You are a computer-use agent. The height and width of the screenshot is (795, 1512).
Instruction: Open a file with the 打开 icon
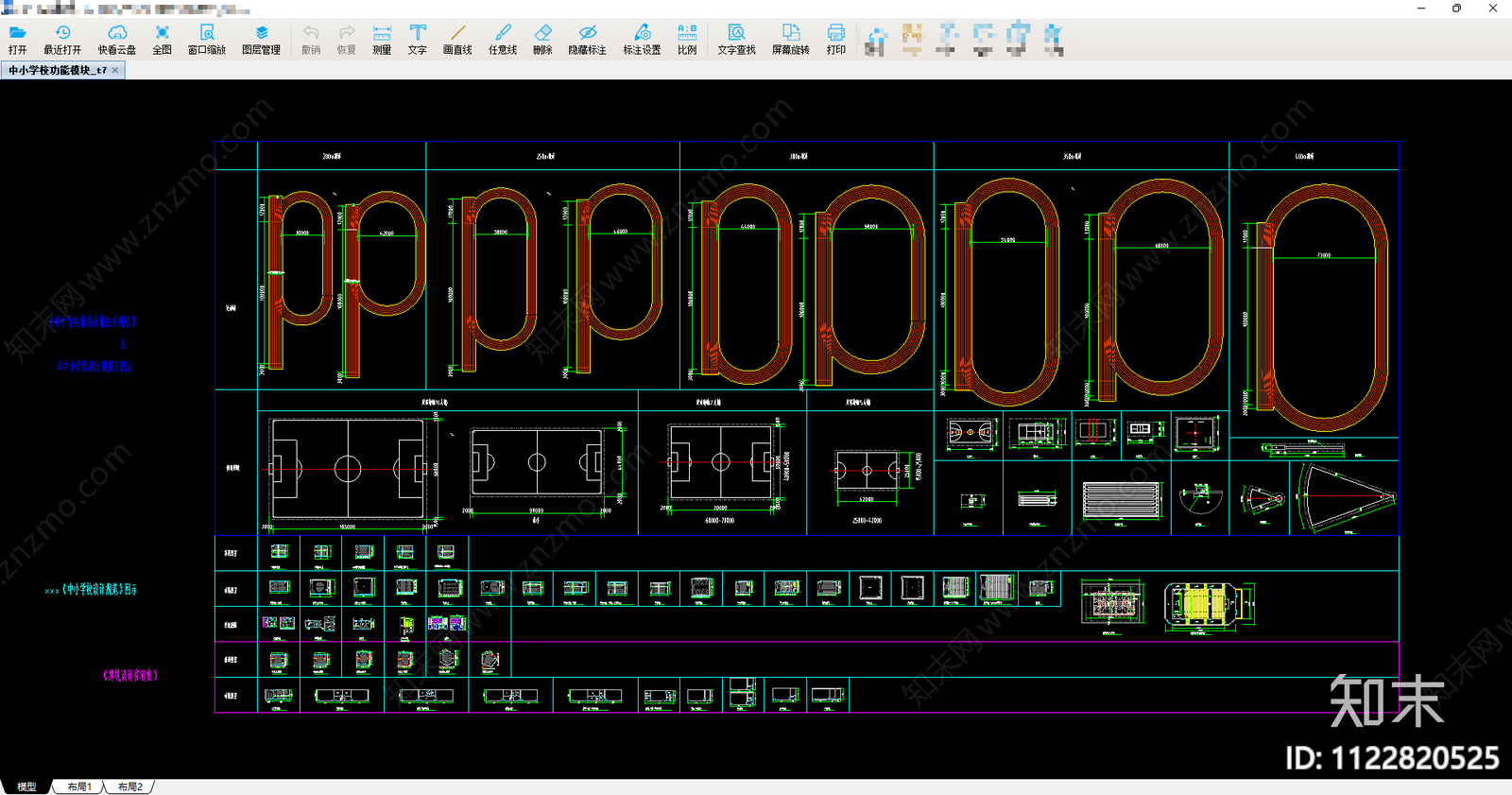(18, 40)
